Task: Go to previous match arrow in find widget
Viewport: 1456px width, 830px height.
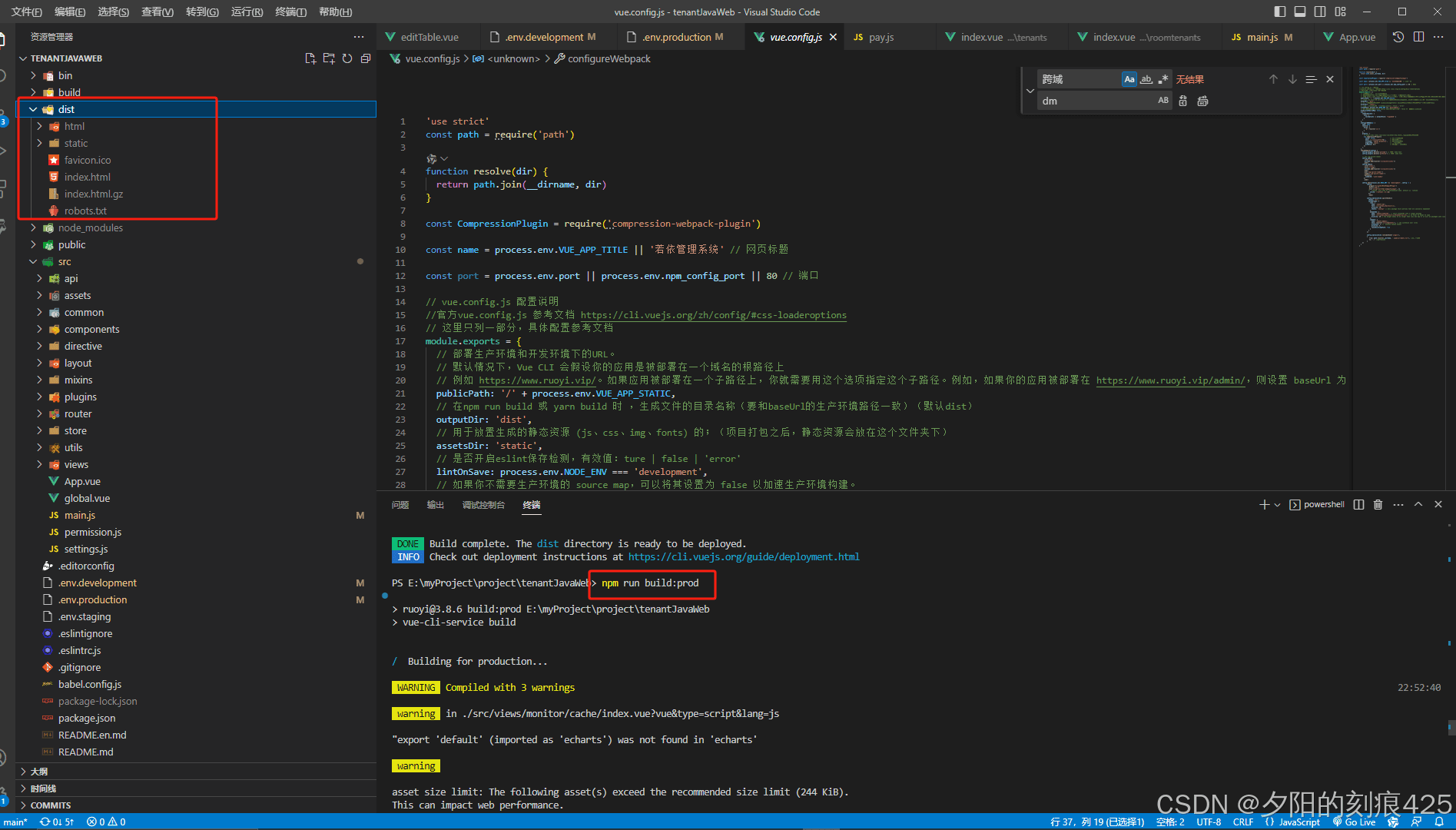Action: click(1273, 79)
